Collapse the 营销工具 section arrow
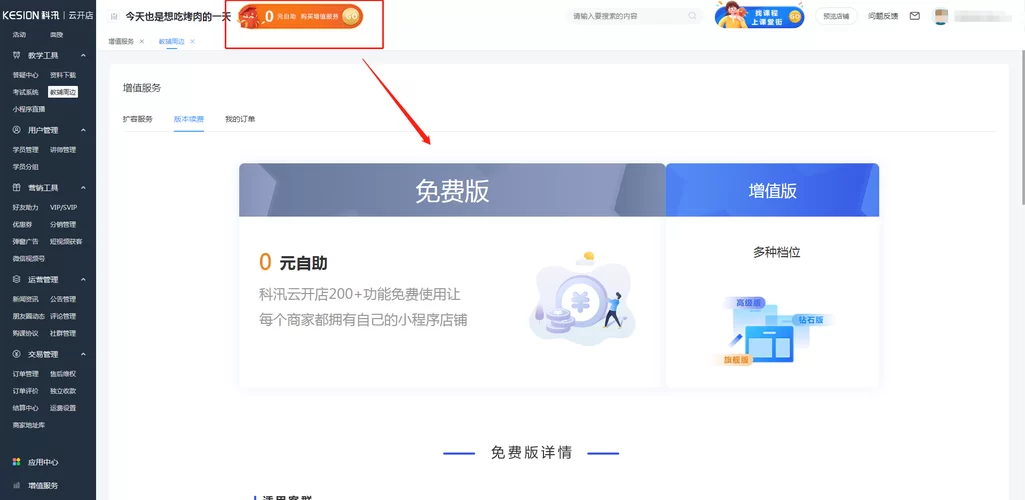 [x=83, y=188]
